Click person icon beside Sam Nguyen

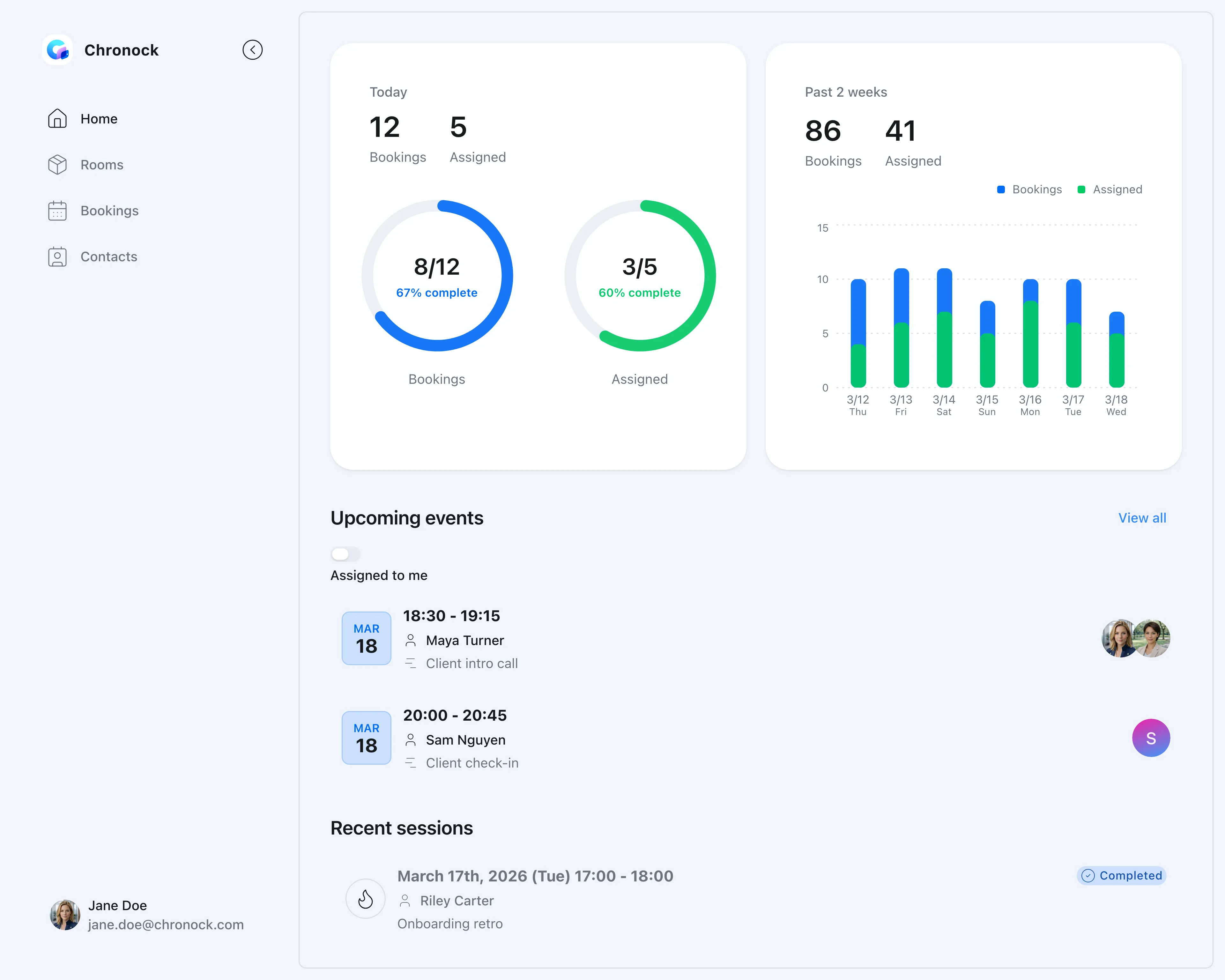411,740
